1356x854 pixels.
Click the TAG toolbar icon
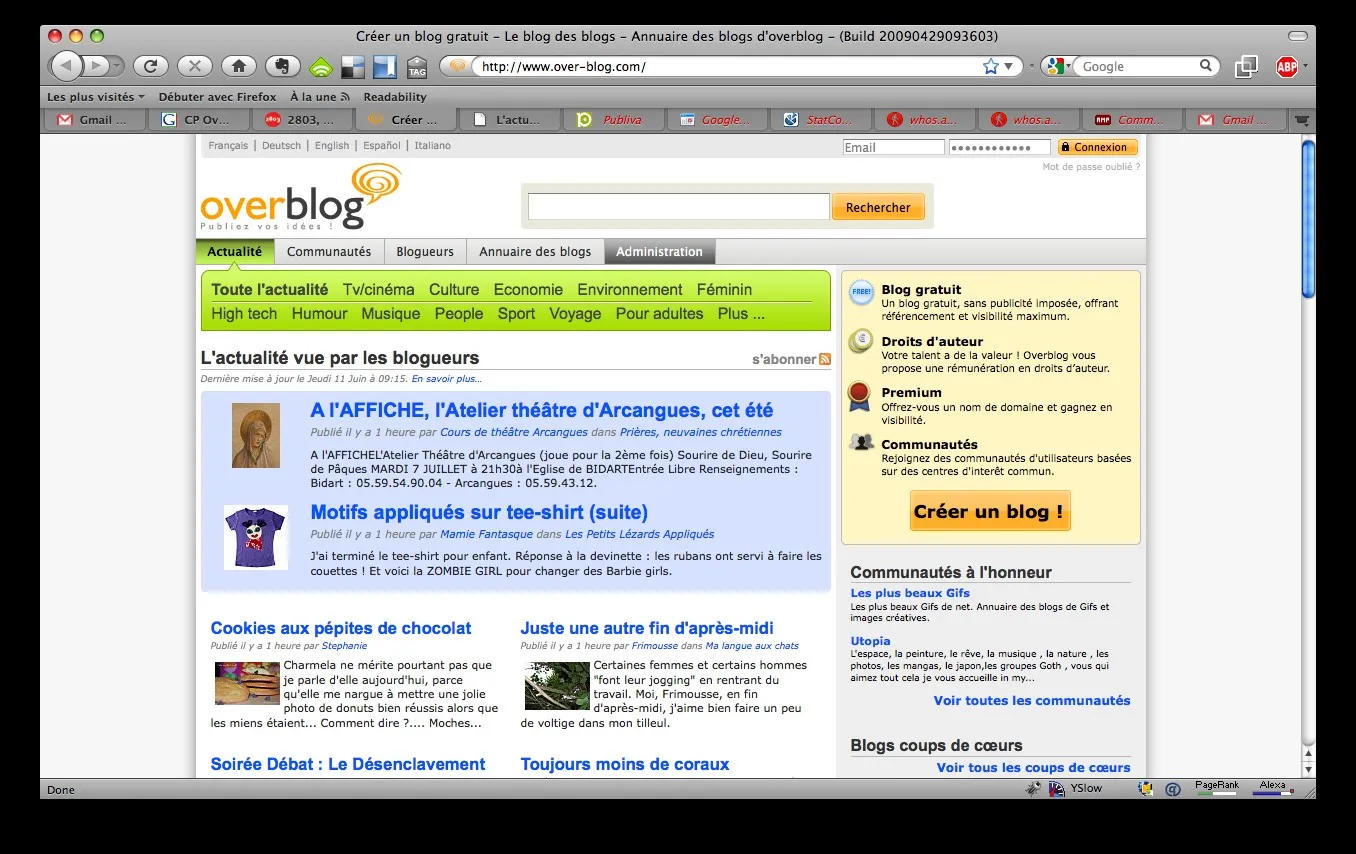tap(417, 67)
